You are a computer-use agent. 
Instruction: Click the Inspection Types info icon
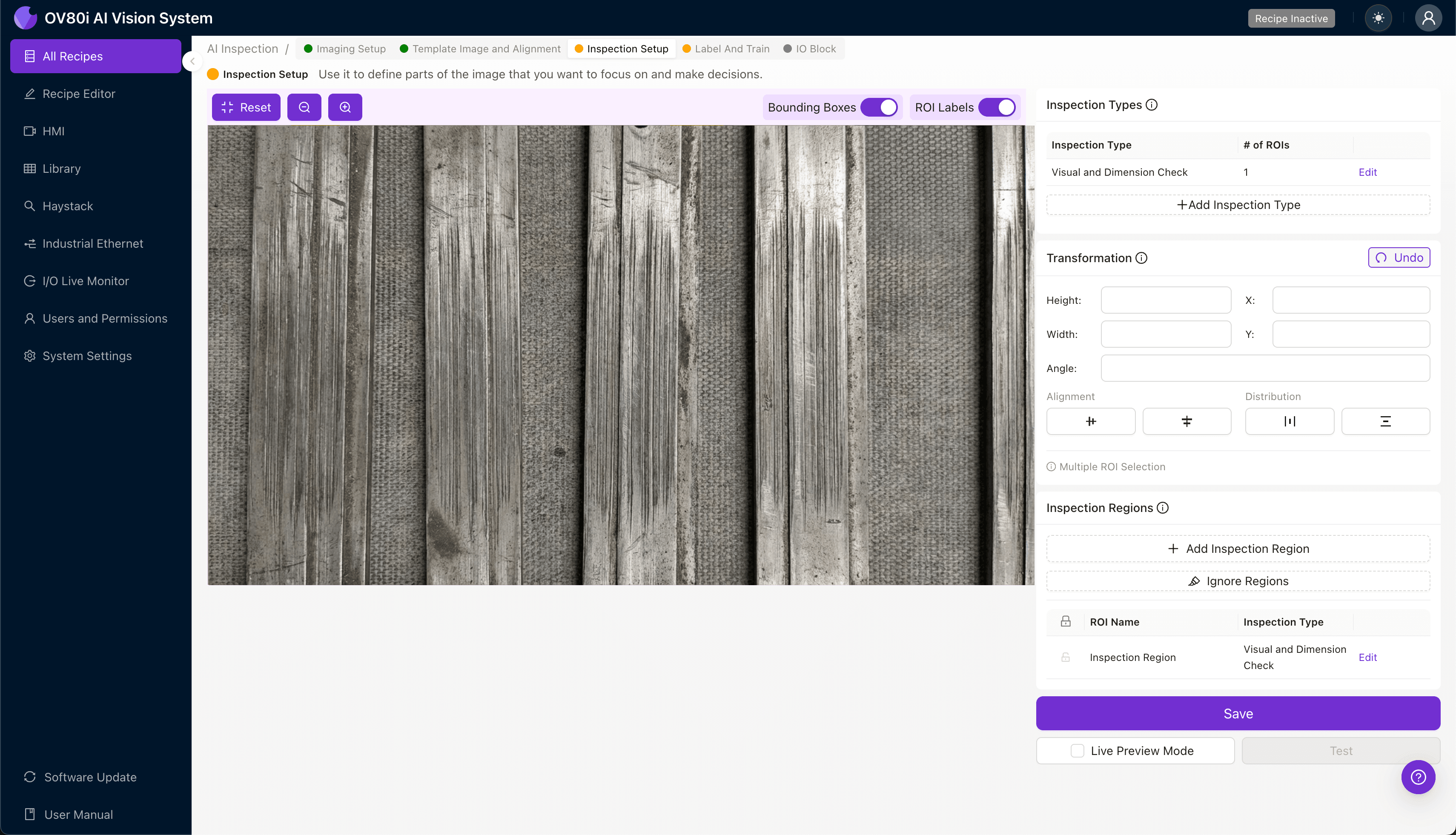1151,104
